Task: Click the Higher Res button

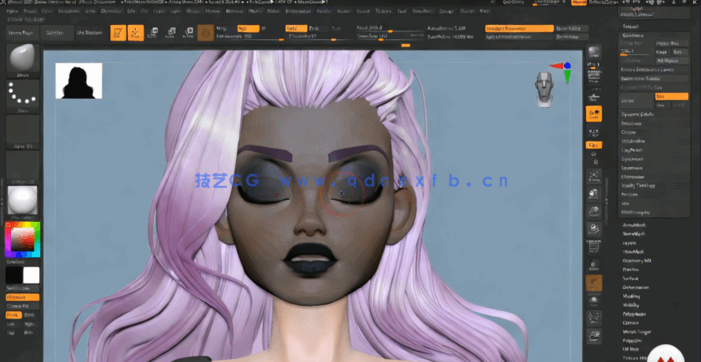Action: click(671, 43)
